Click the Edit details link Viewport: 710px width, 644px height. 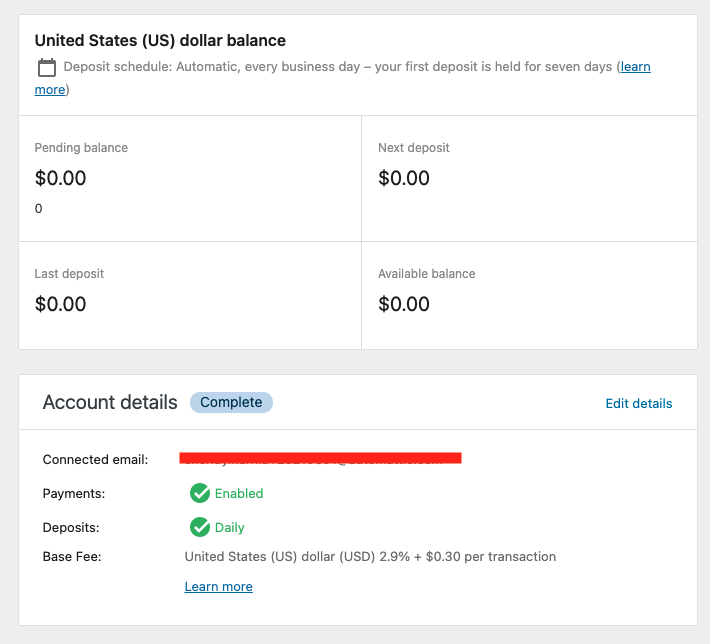638,404
